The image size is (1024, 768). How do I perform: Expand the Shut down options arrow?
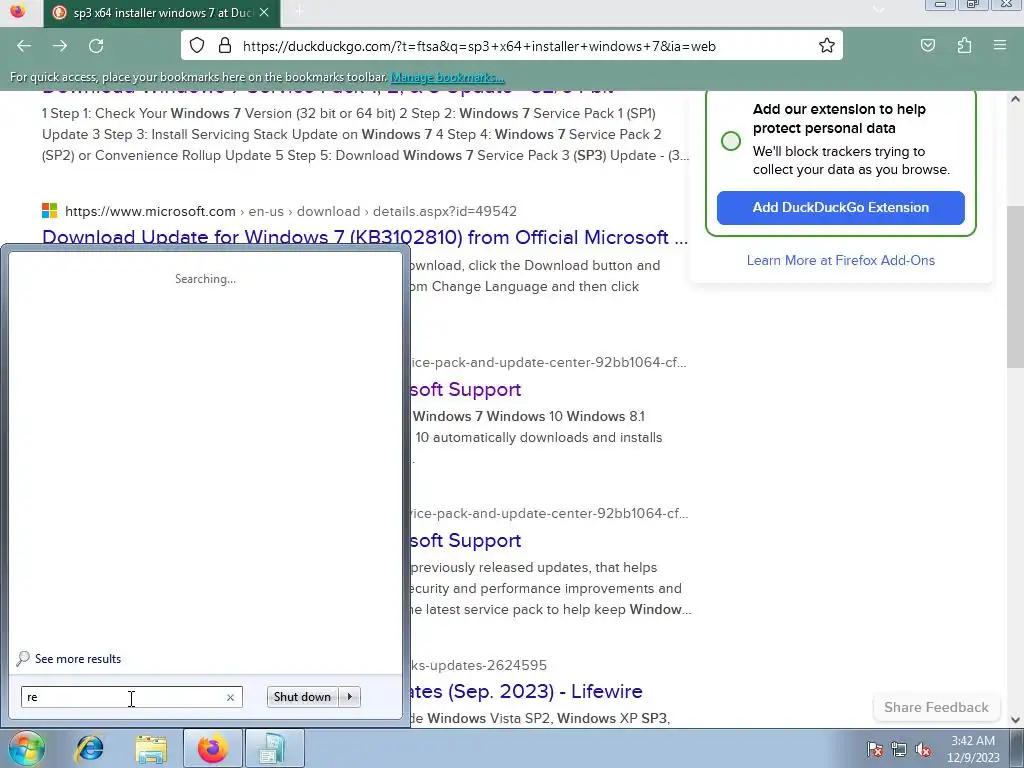point(350,697)
